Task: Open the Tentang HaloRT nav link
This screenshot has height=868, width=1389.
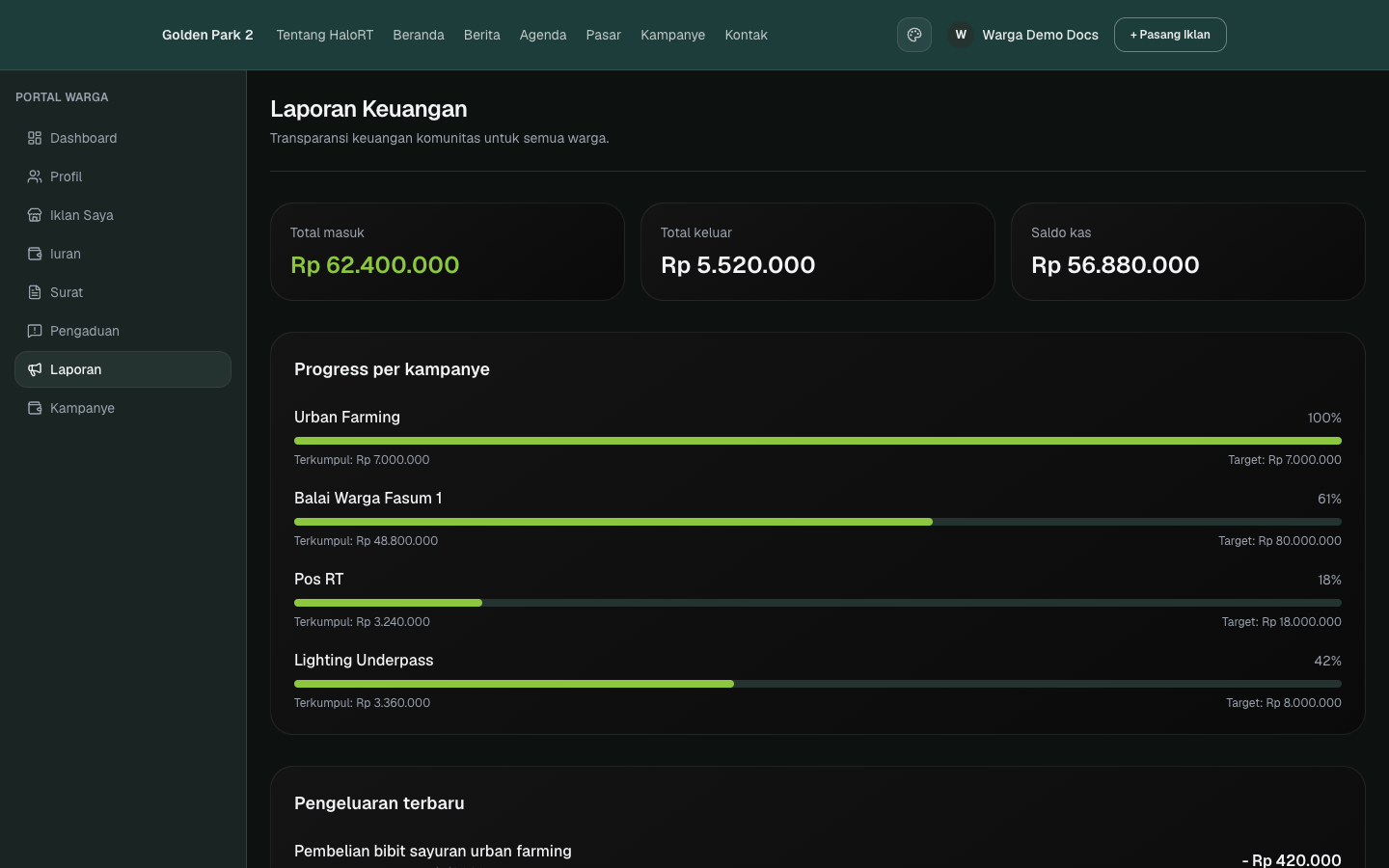Action: pyautogui.click(x=325, y=35)
